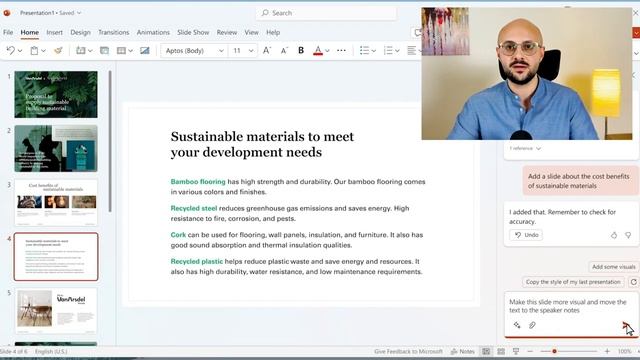Select slide 5 VanArsdel thumbnail
Viewport: 640px width, 360px height.
(56, 311)
